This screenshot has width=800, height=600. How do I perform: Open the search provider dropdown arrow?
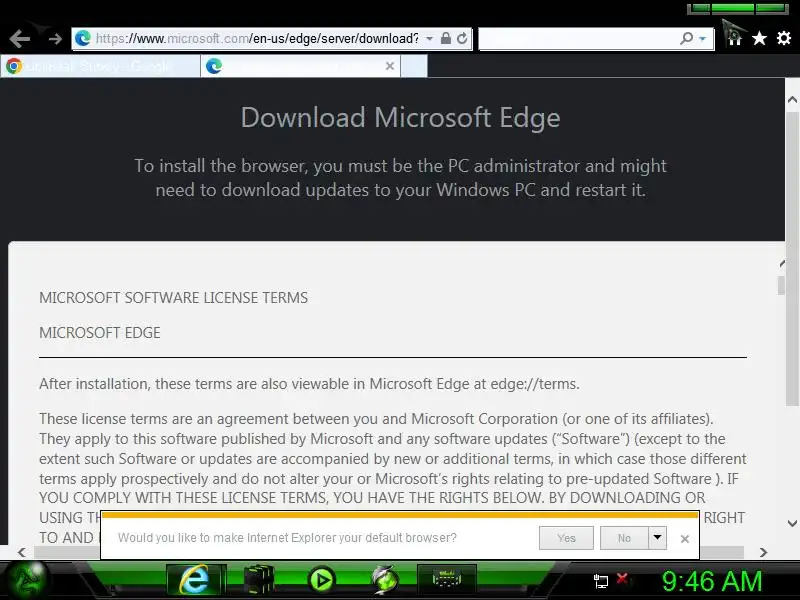[703, 39]
